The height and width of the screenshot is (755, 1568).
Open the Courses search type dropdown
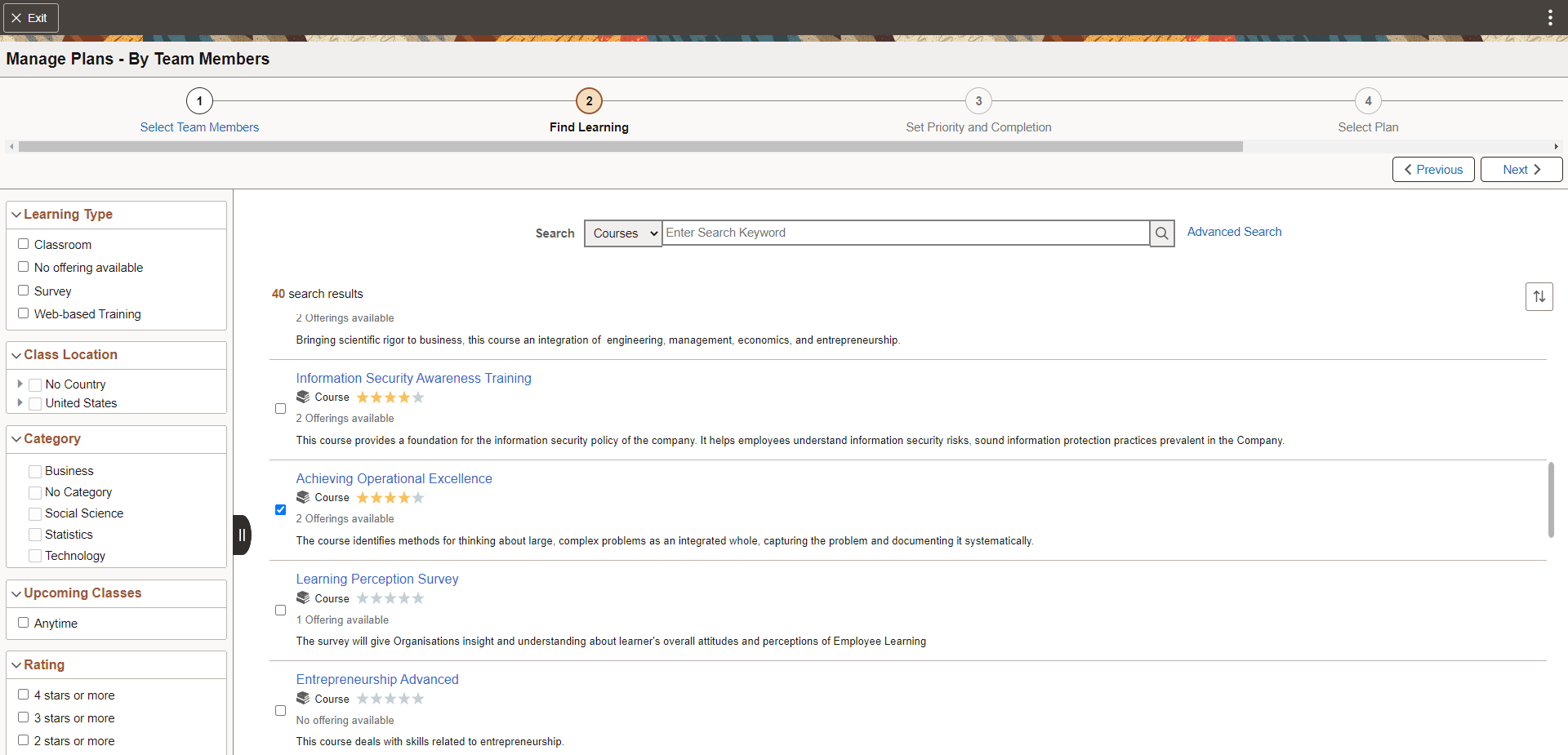(x=622, y=233)
